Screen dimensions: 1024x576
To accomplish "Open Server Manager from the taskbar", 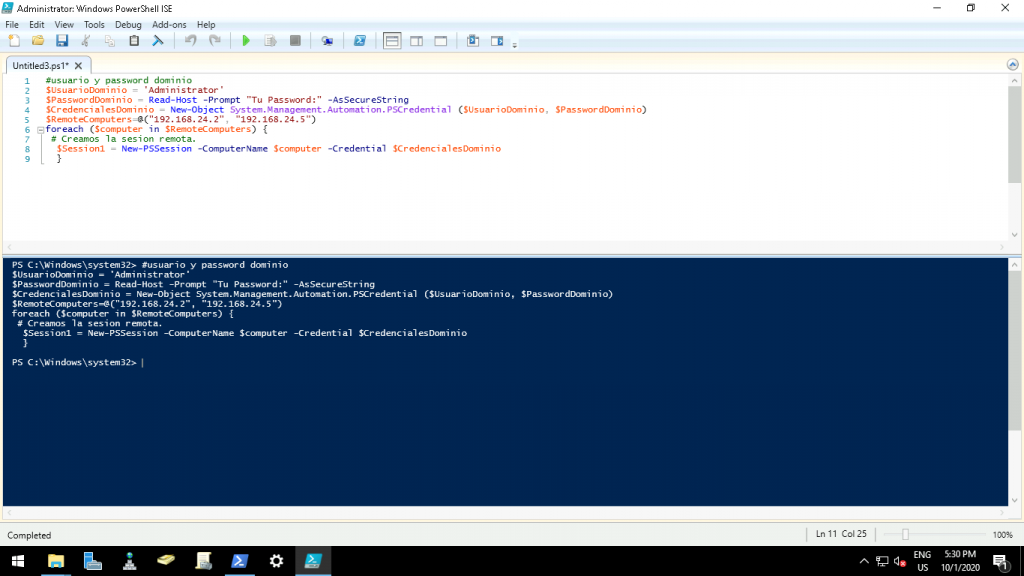I will [93, 561].
